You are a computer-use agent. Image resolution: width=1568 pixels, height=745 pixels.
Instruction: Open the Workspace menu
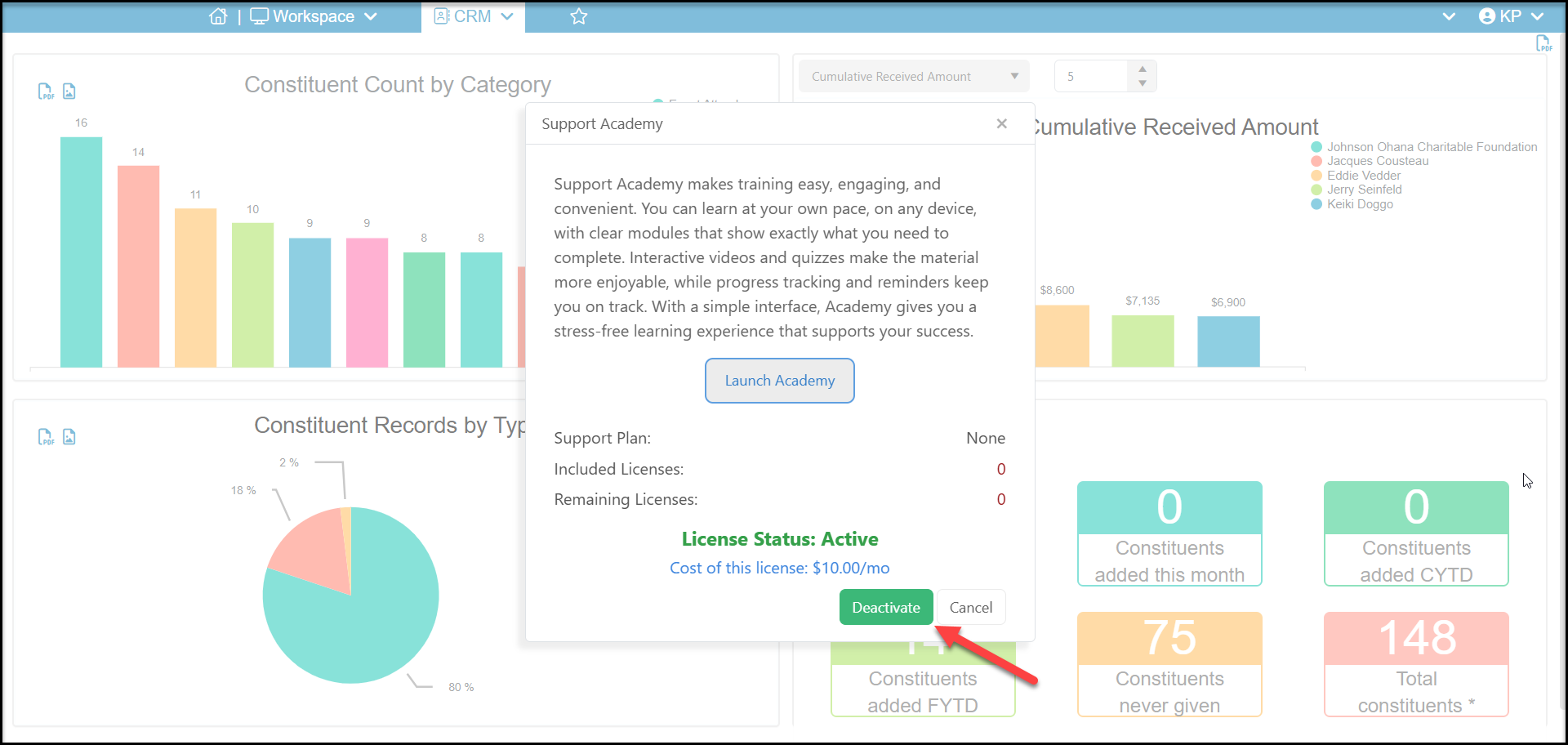click(x=314, y=16)
